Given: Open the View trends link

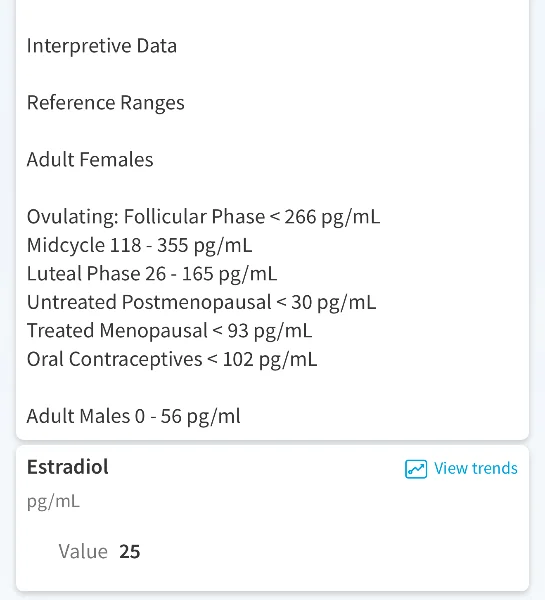Looking at the screenshot, I should pos(461,469).
